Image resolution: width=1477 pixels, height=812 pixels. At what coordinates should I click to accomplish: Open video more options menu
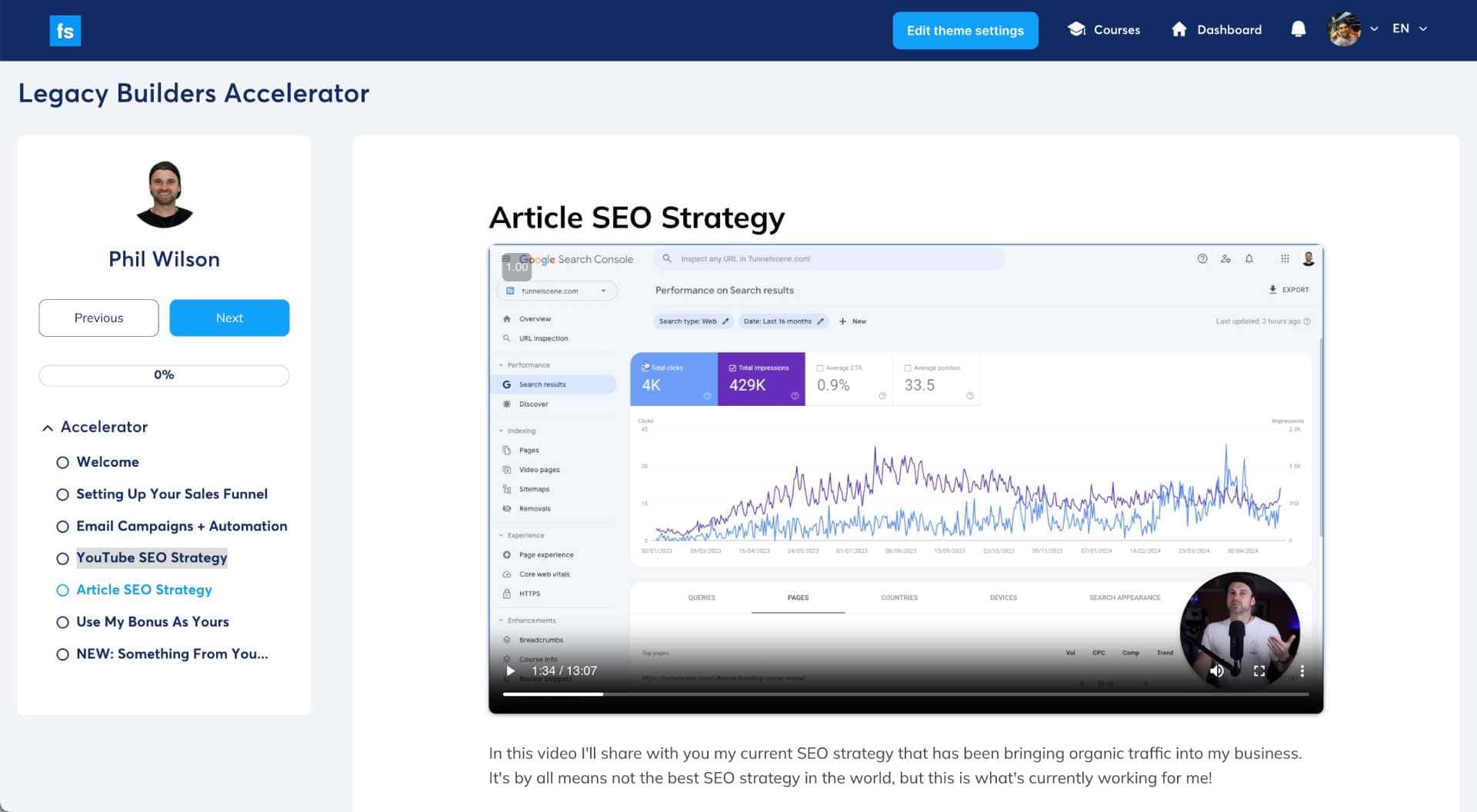click(1302, 671)
